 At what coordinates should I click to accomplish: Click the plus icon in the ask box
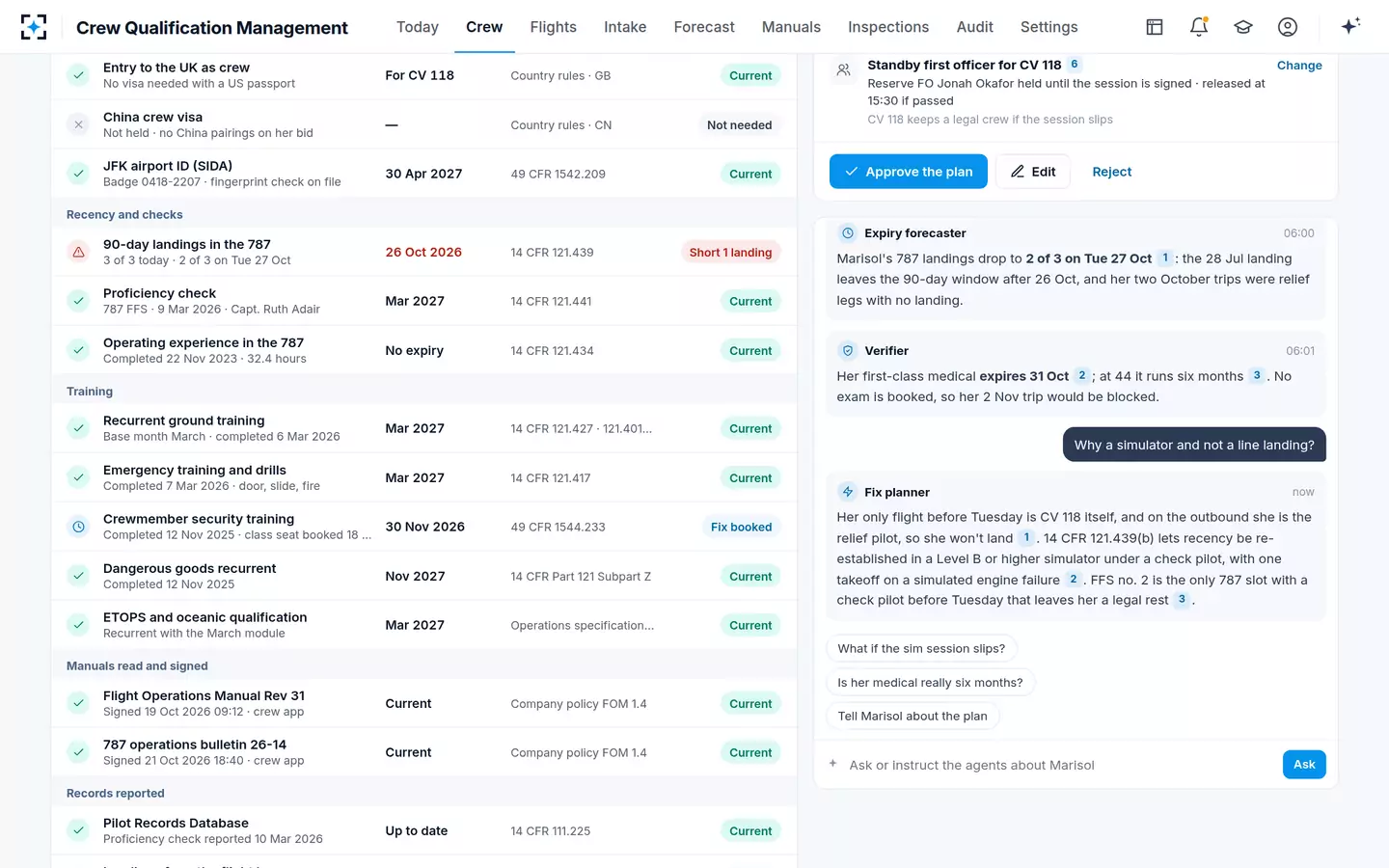pos(833,764)
